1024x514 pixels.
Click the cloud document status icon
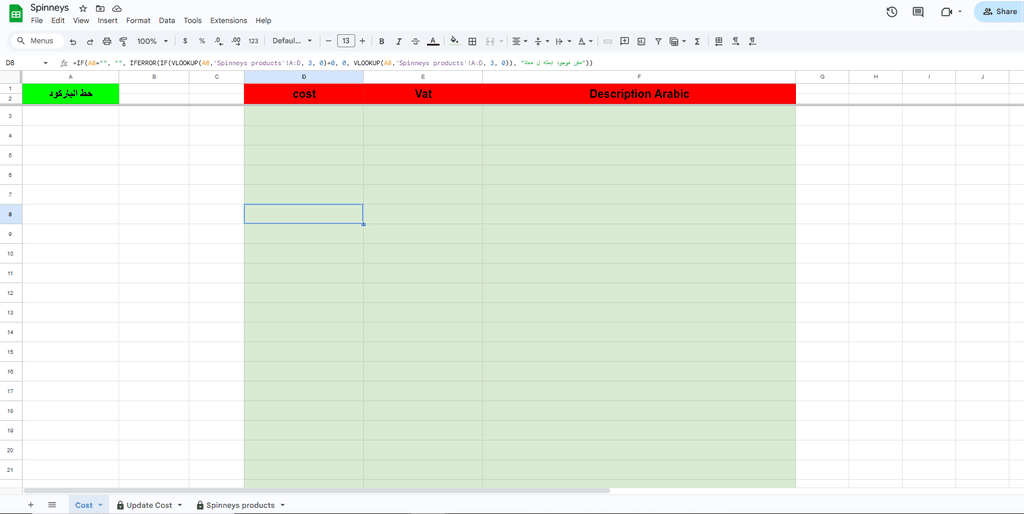(117, 8)
